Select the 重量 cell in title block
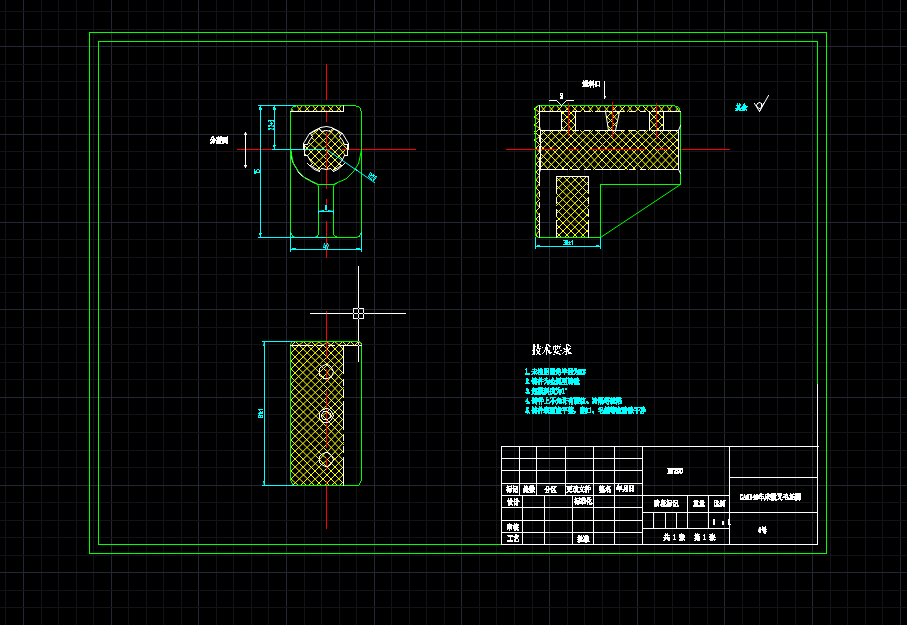The height and width of the screenshot is (625, 907). pyautogui.click(x=699, y=503)
